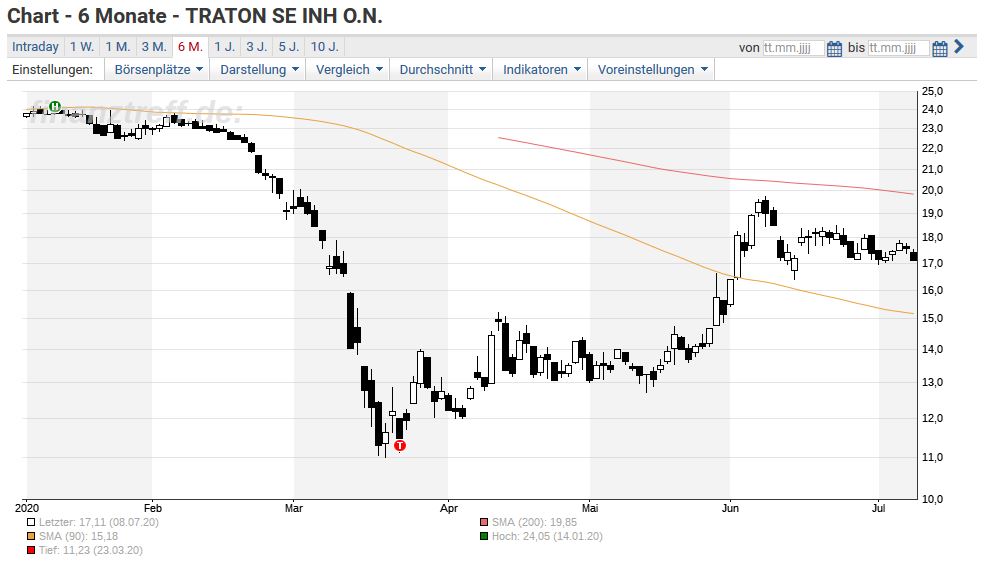986x565 pixels.
Task: Select the 10 J. timeframe tab
Action: pyautogui.click(x=324, y=47)
